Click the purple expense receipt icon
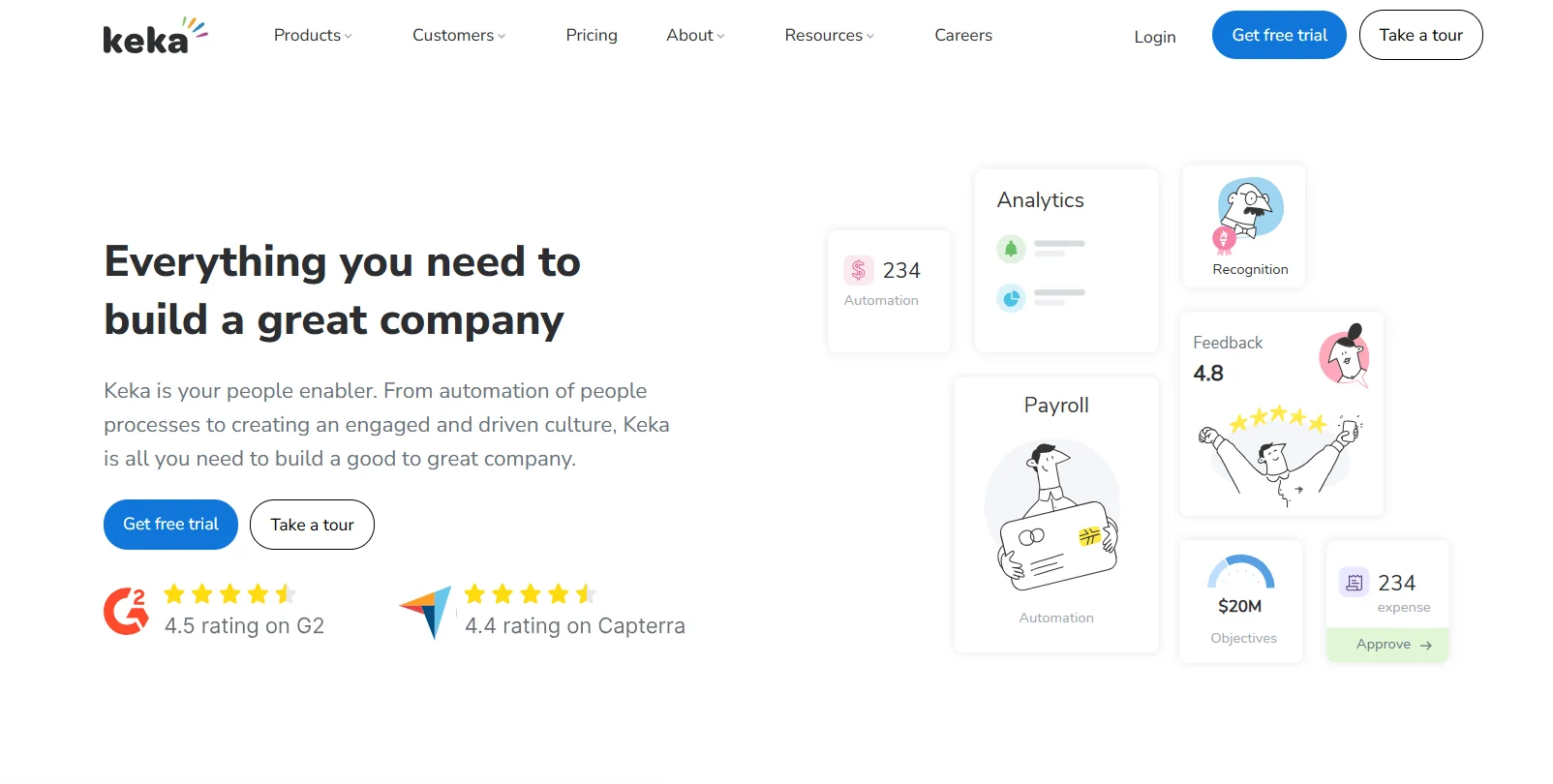Image resolution: width=1553 pixels, height=784 pixels. click(x=1354, y=582)
